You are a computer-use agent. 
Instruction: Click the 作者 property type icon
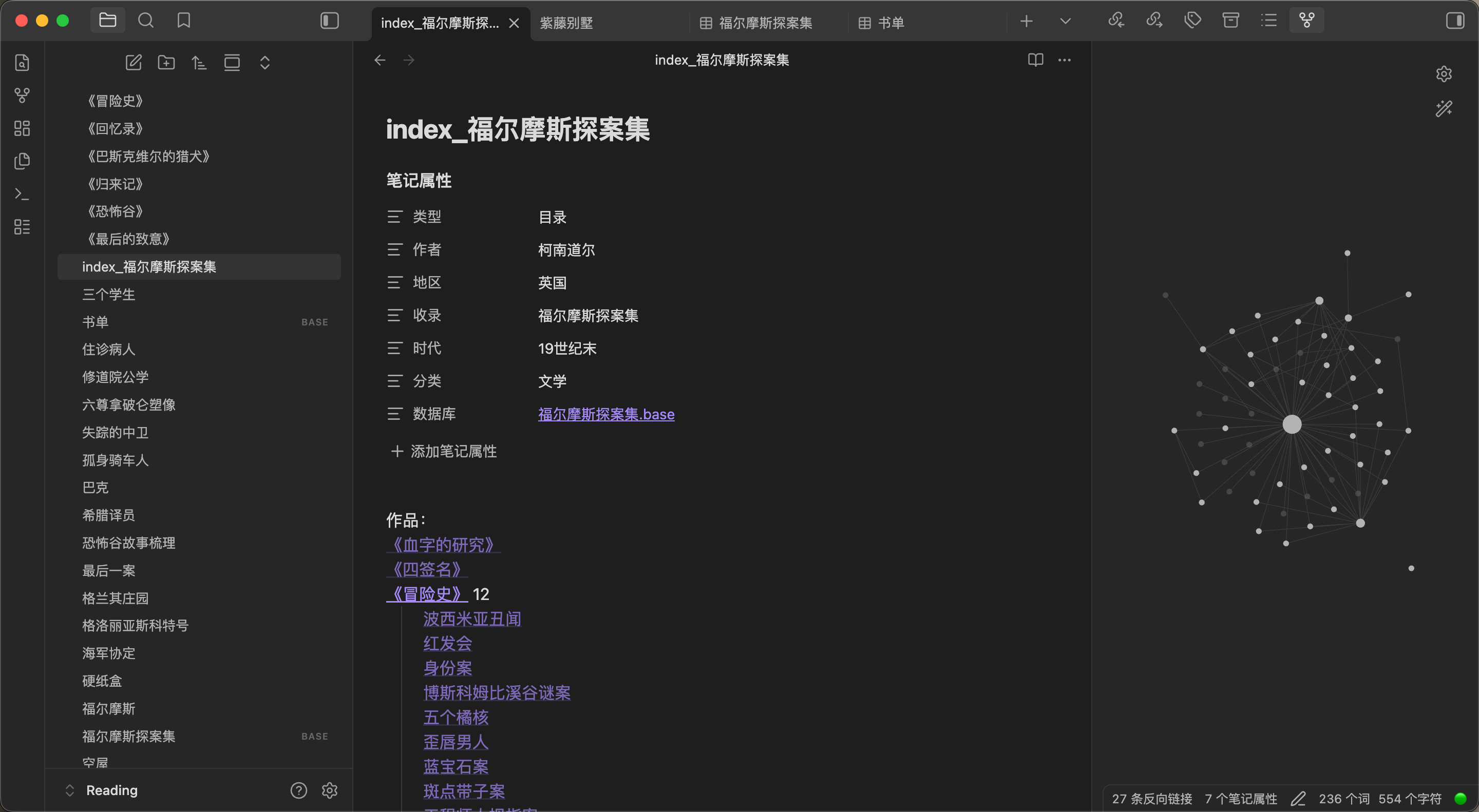(x=394, y=249)
